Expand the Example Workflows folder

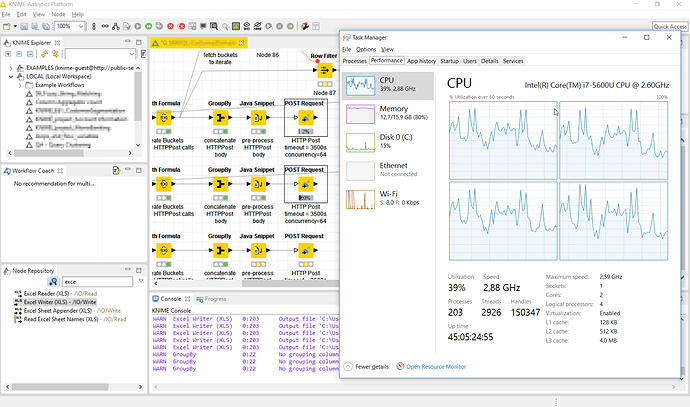pyautogui.click(x=20, y=85)
